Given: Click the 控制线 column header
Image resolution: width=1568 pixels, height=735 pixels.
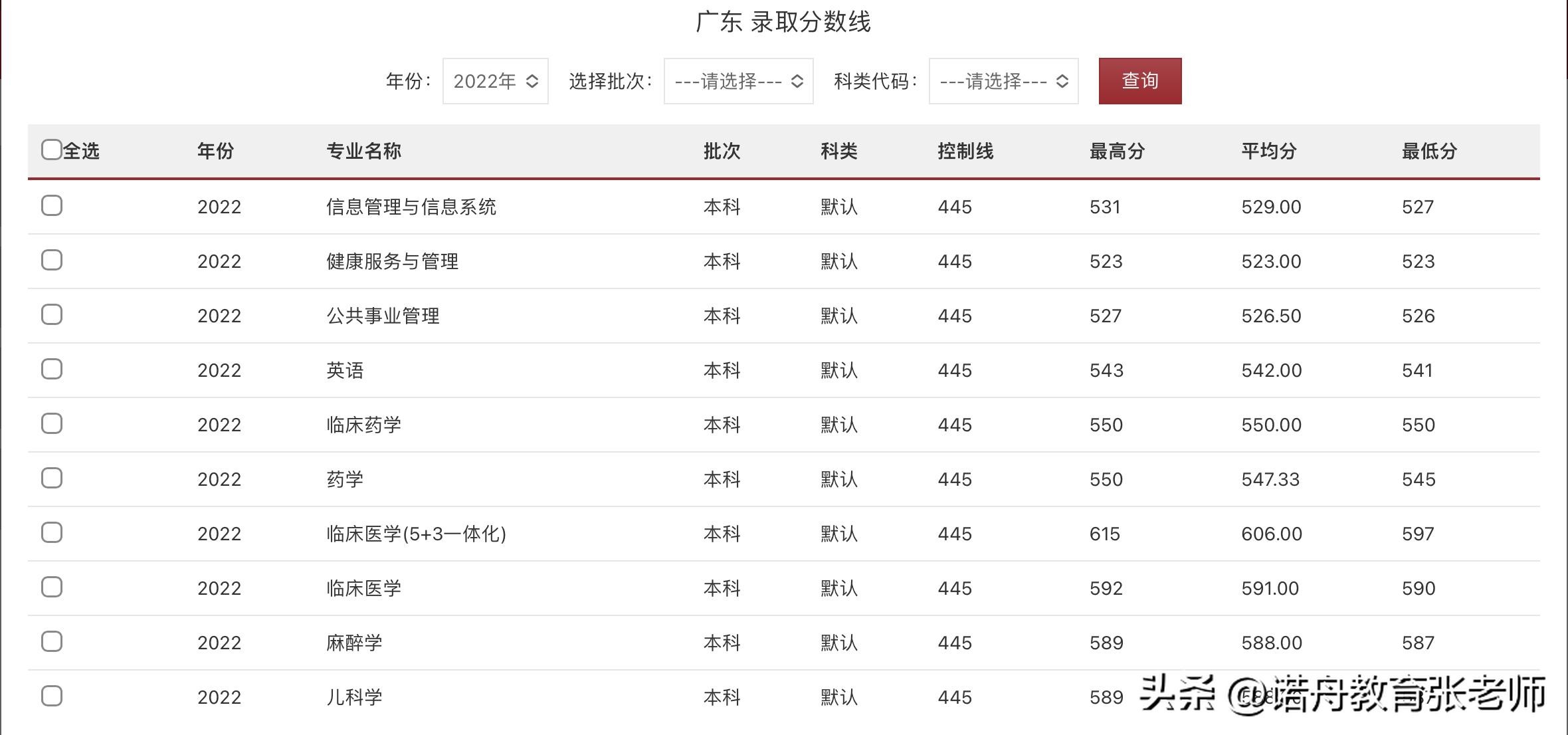Looking at the screenshot, I should click(965, 152).
